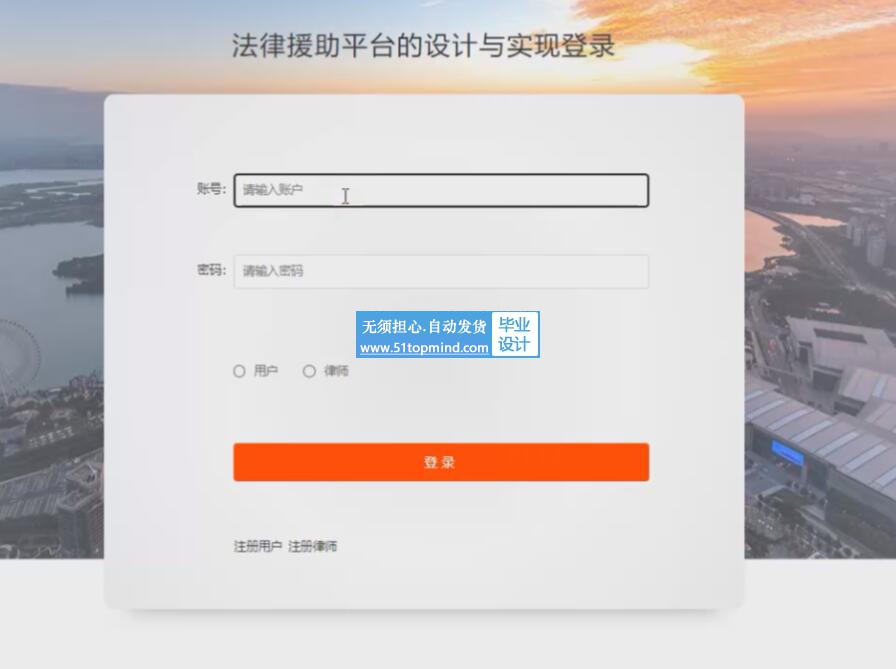Click the 用户 option label text
896x669 pixels.
click(x=266, y=371)
